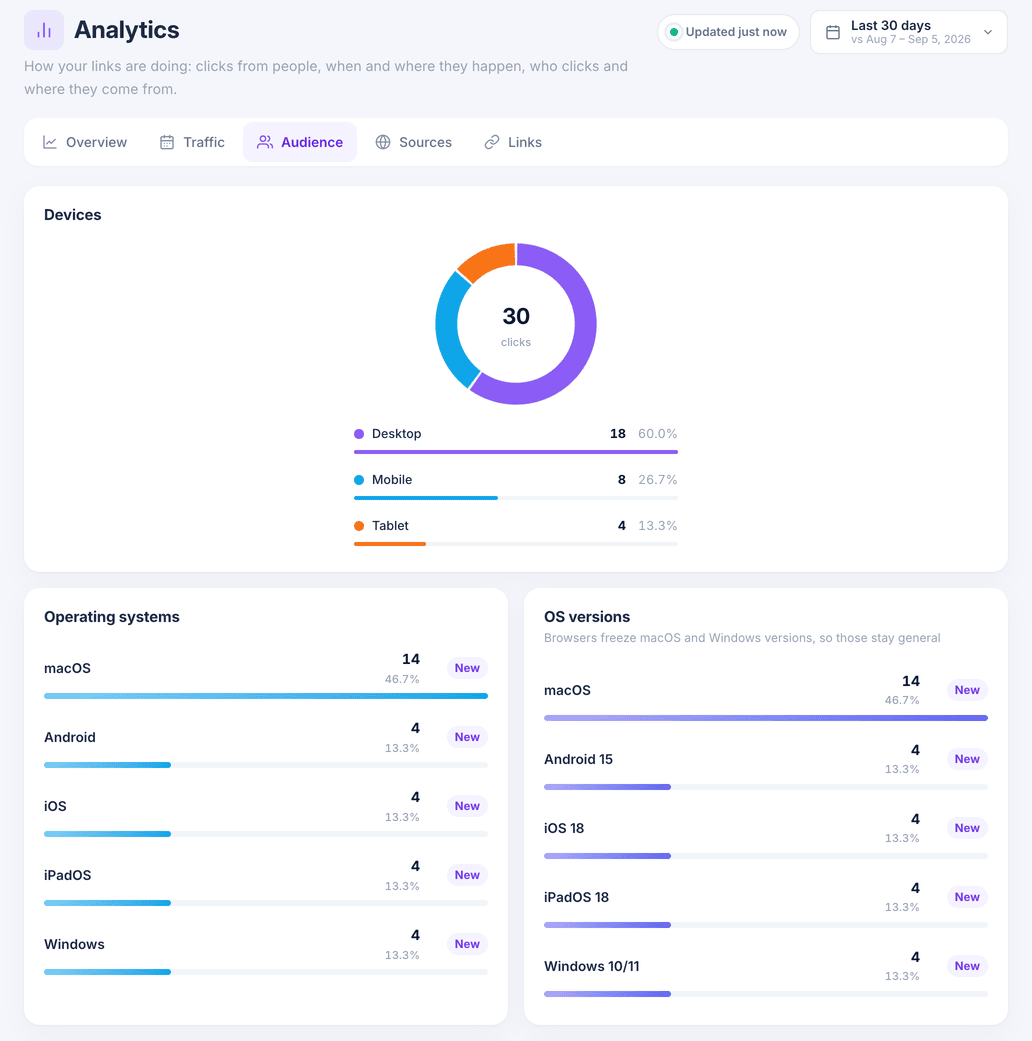Open the Last 30 days date range dropdown
The width and height of the screenshot is (1032, 1041).
908,32
